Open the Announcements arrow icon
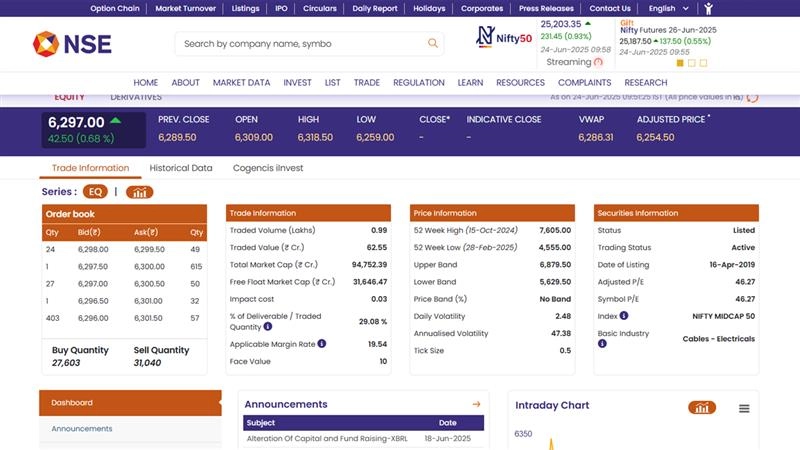This screenshot has height=450, width=800. point(476,404)
